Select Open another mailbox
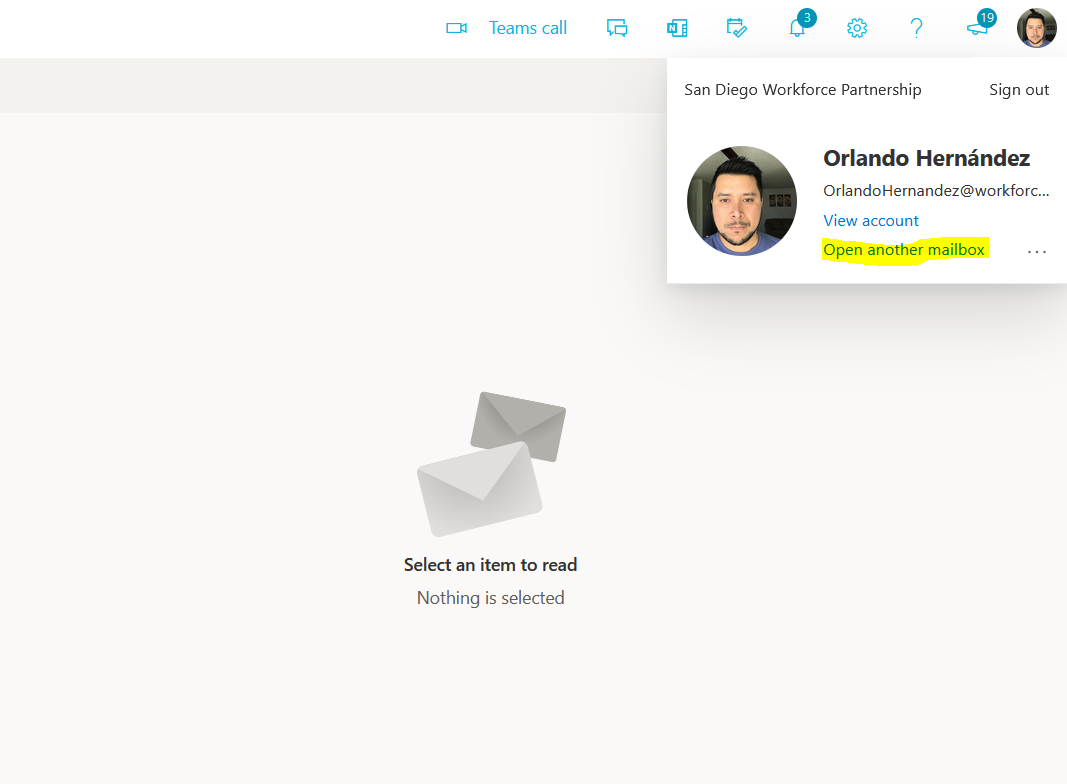 [904, 249]
